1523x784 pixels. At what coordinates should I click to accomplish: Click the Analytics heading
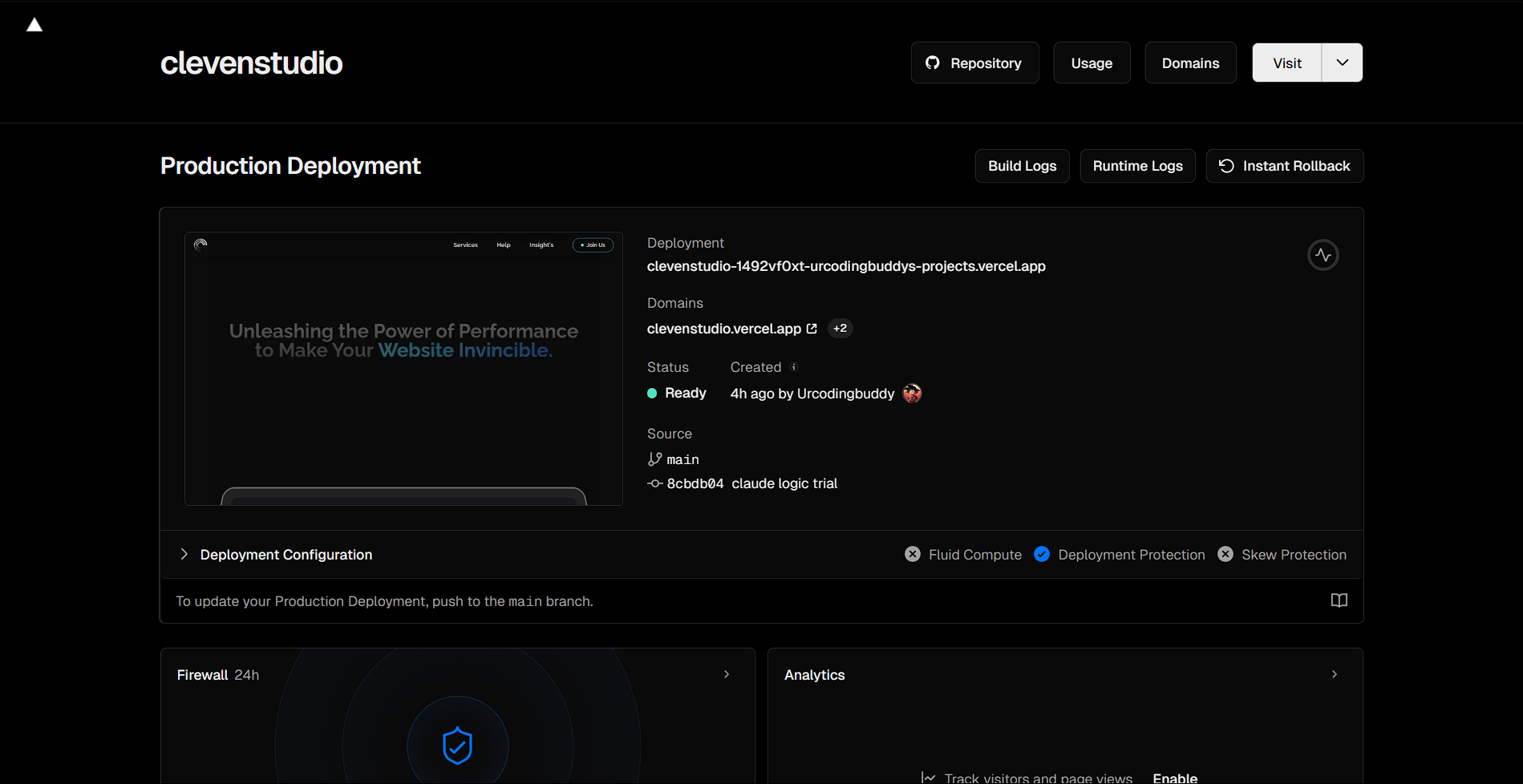click(814, 675)
